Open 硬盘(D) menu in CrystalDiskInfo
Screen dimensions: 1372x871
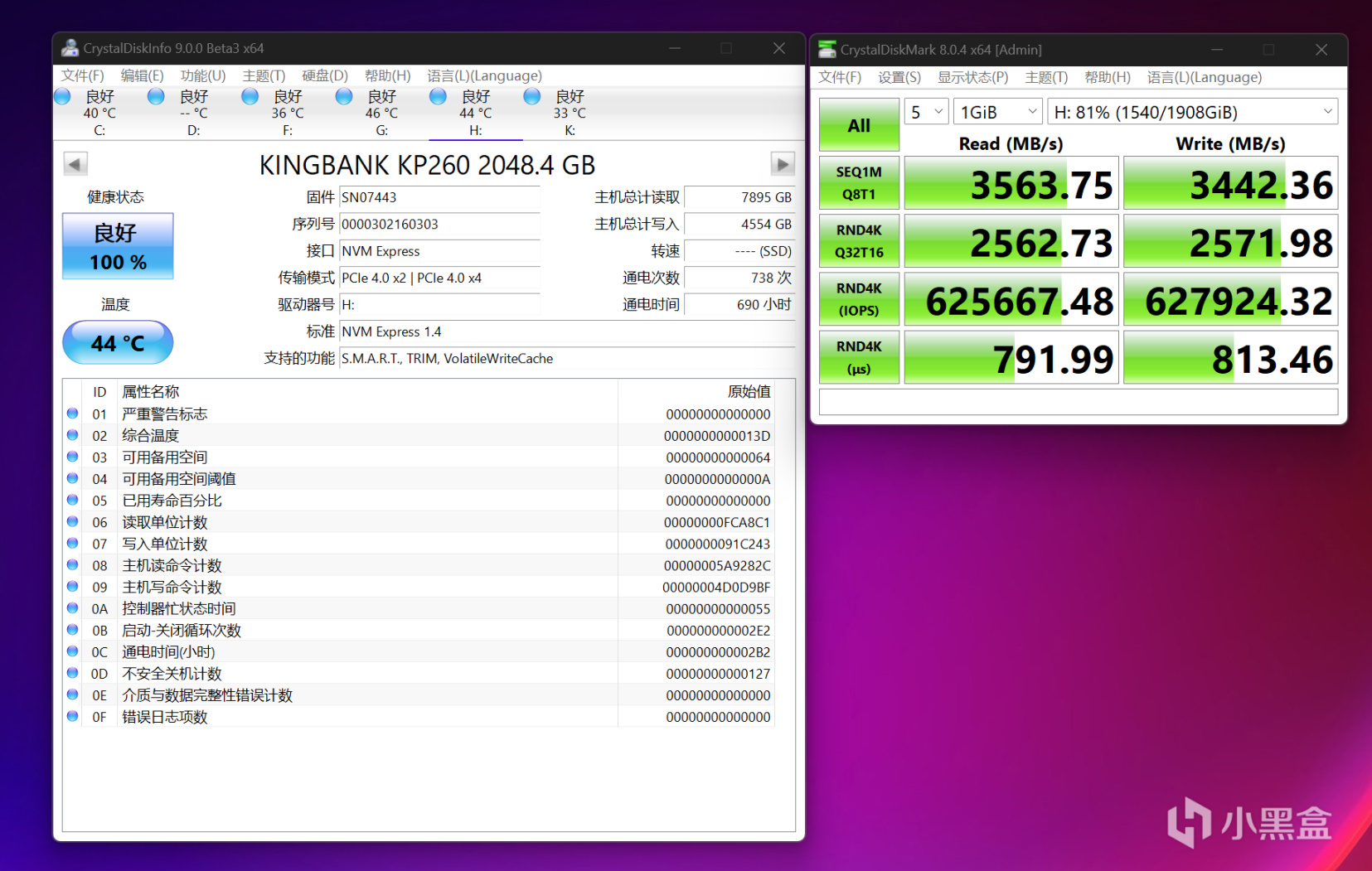point(325,75)
